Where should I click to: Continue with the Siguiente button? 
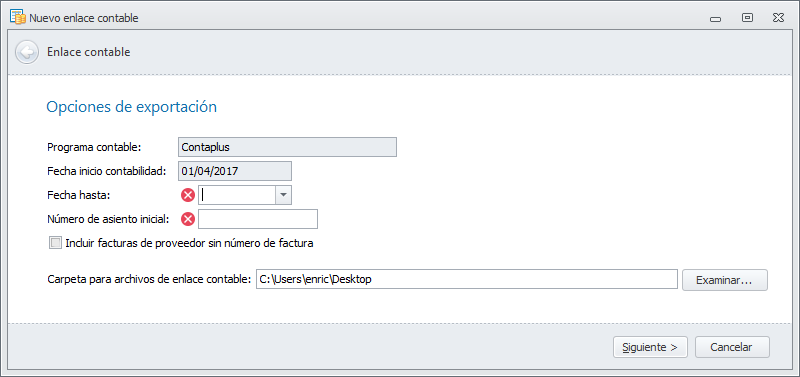click(650, 347)
